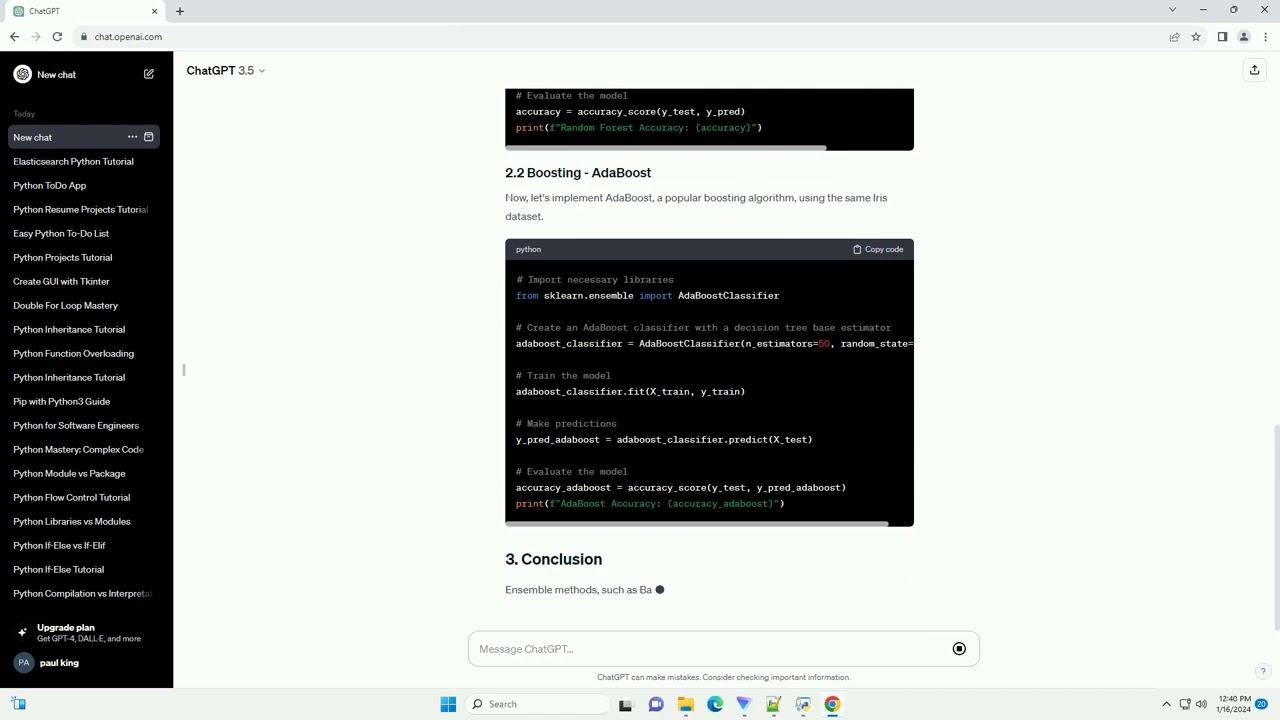Click horizontal scrollbar of AdaBoost code block
1280x720 pixels.
pyautogui.click(x=697, y=523)
